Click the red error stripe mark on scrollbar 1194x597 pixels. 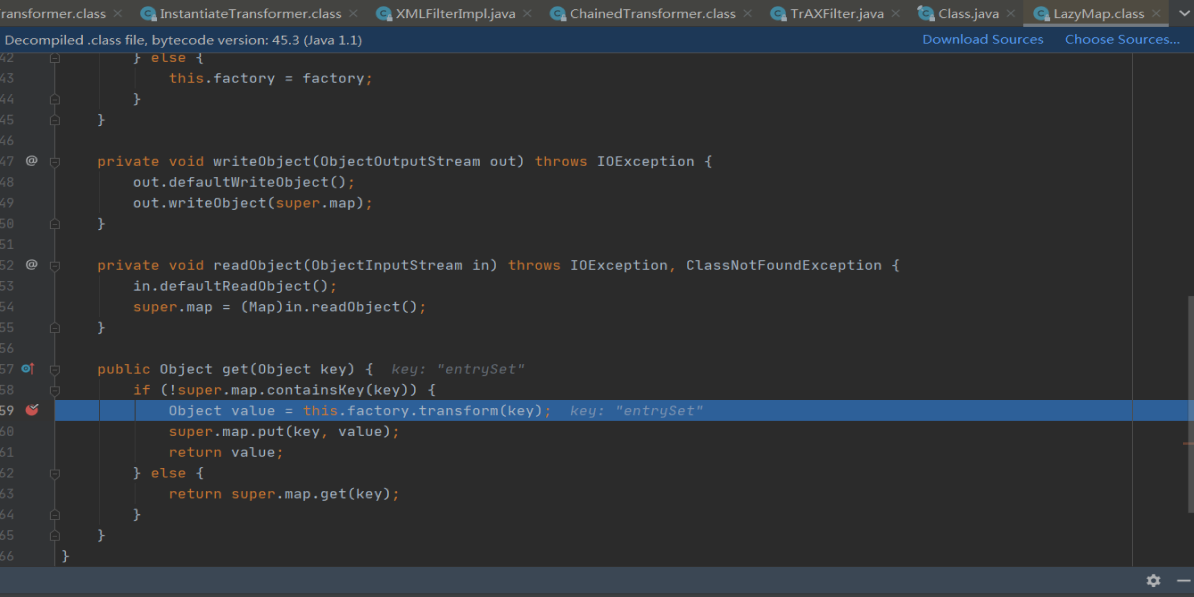click(x=1188, y=442)
